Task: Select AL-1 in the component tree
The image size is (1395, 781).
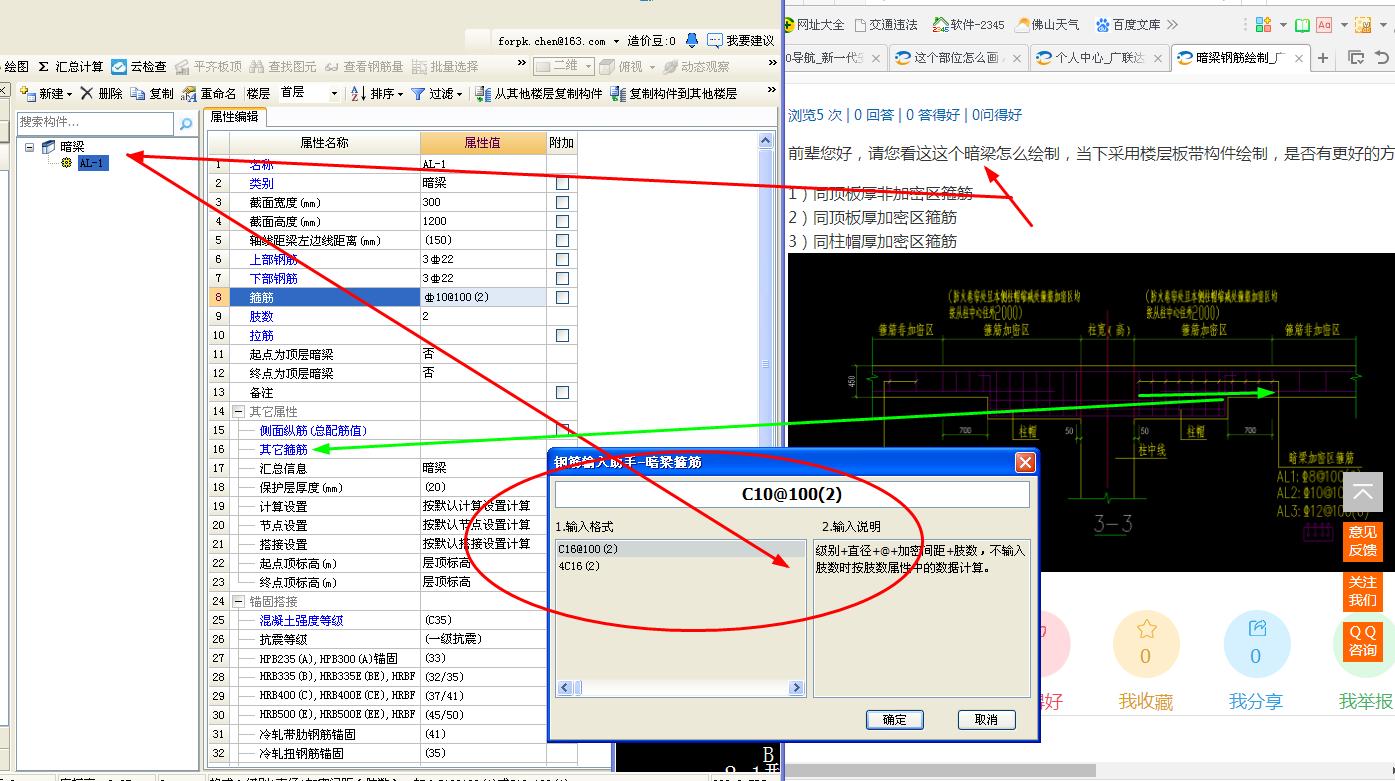Action: click(x=91, y=162)
